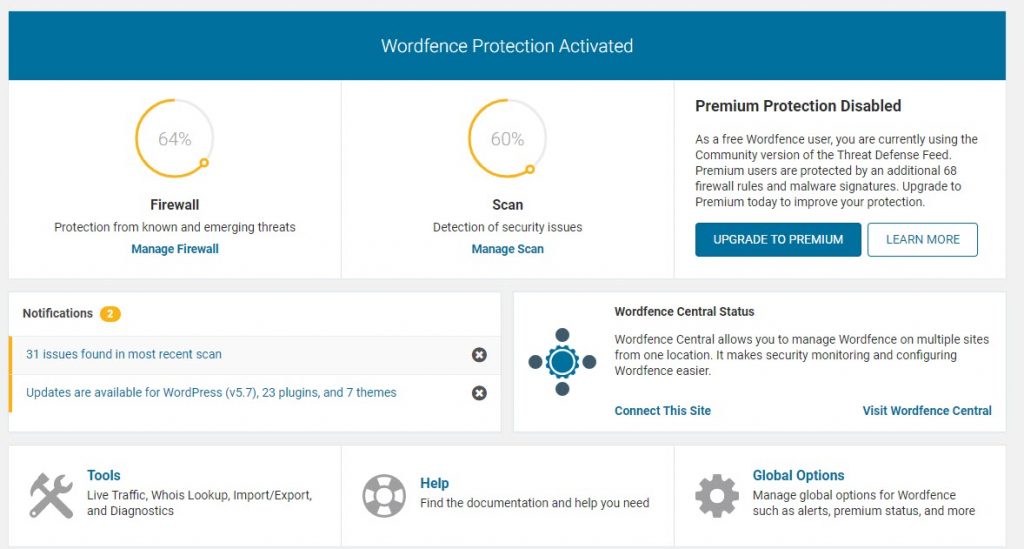The height and width of the screenshot is (549, 1024).
Task: Open the WordPress updates available notice
Action: [x=211, y=392]
